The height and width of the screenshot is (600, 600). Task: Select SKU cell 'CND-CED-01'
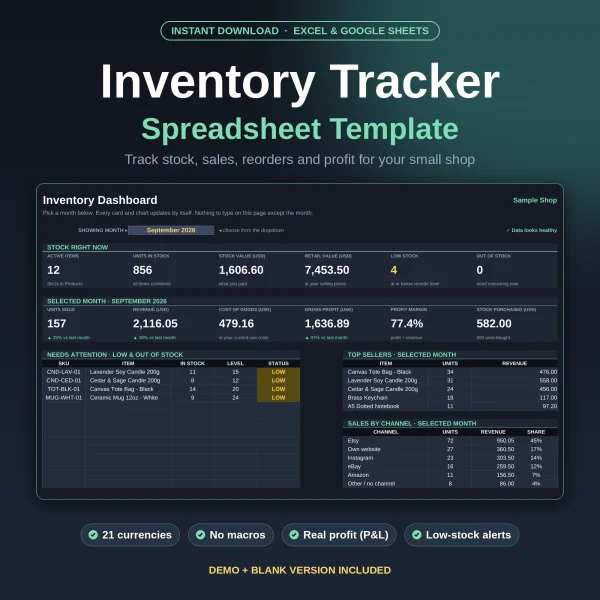pyautogui.click(x=64, y=380)
